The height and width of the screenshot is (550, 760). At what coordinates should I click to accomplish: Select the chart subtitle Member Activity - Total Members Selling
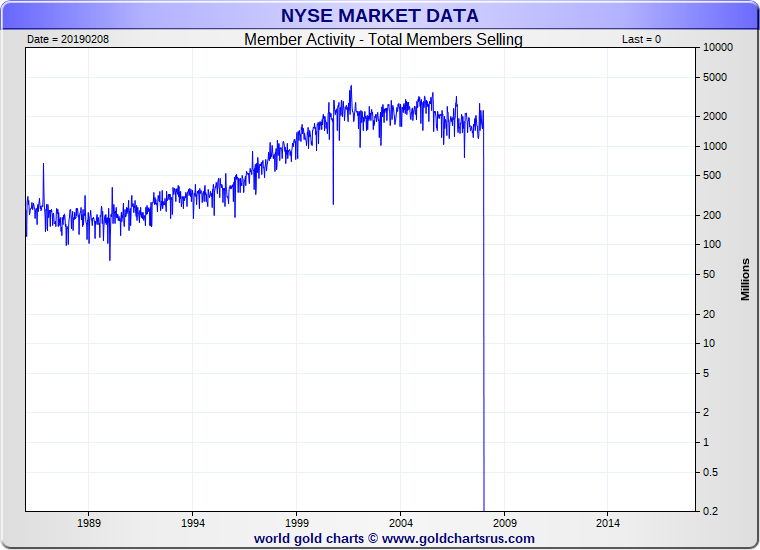pyautogui.click(x=383, y=39)
